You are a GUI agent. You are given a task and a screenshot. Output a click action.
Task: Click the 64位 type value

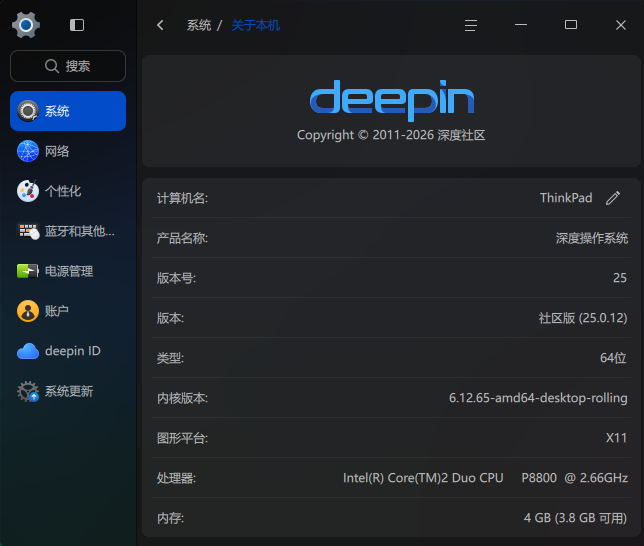pyautogui.click(x=613, y=358)
